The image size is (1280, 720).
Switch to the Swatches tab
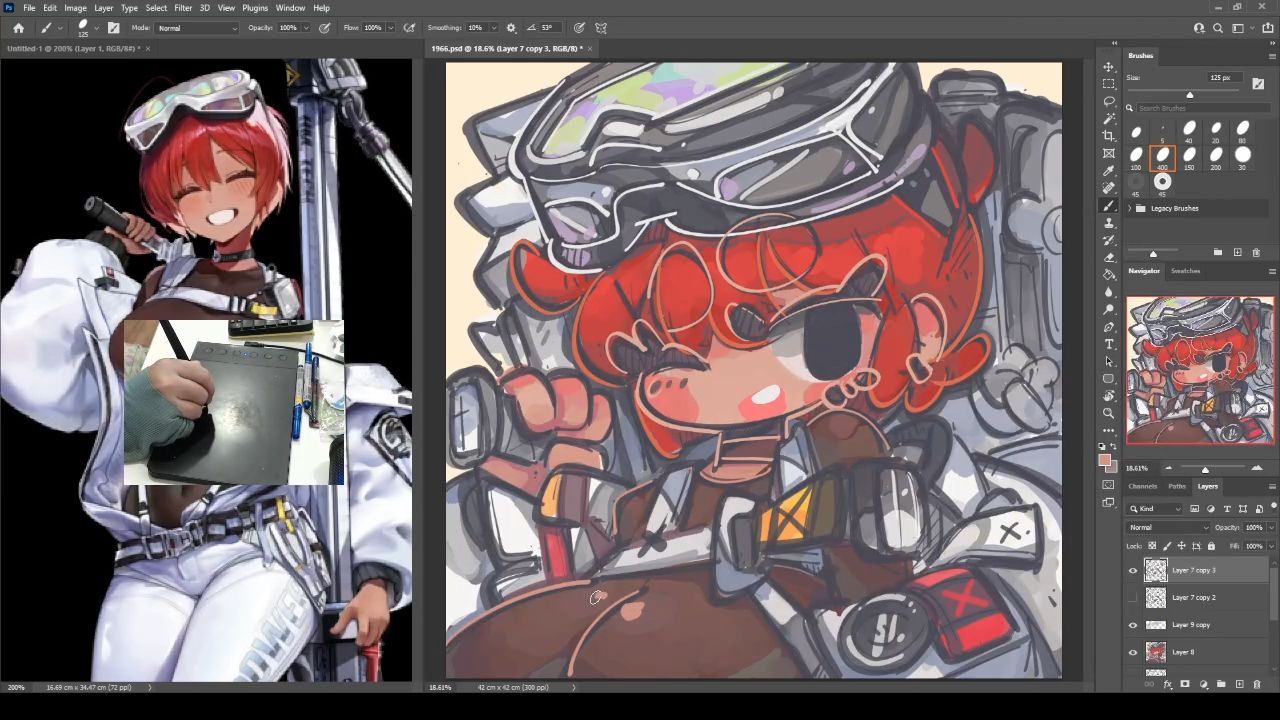point(1186,271)
